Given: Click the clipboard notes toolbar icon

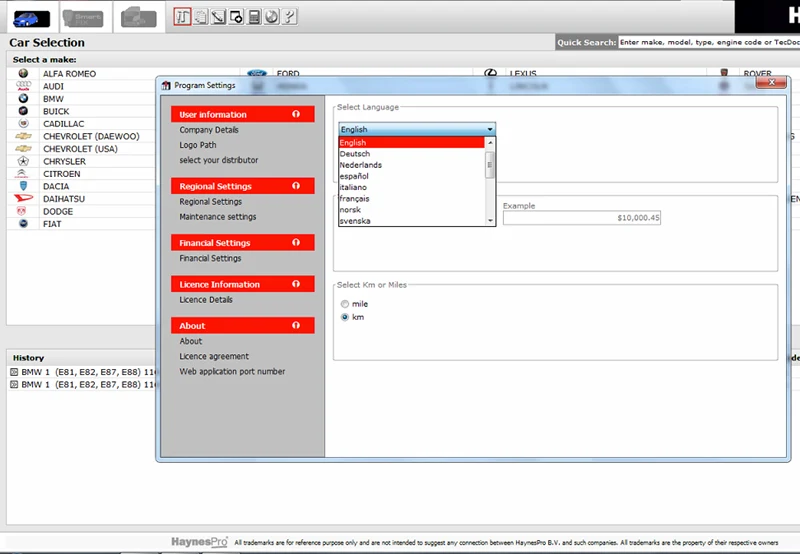Looking at the screenshot, I should 201,17.
